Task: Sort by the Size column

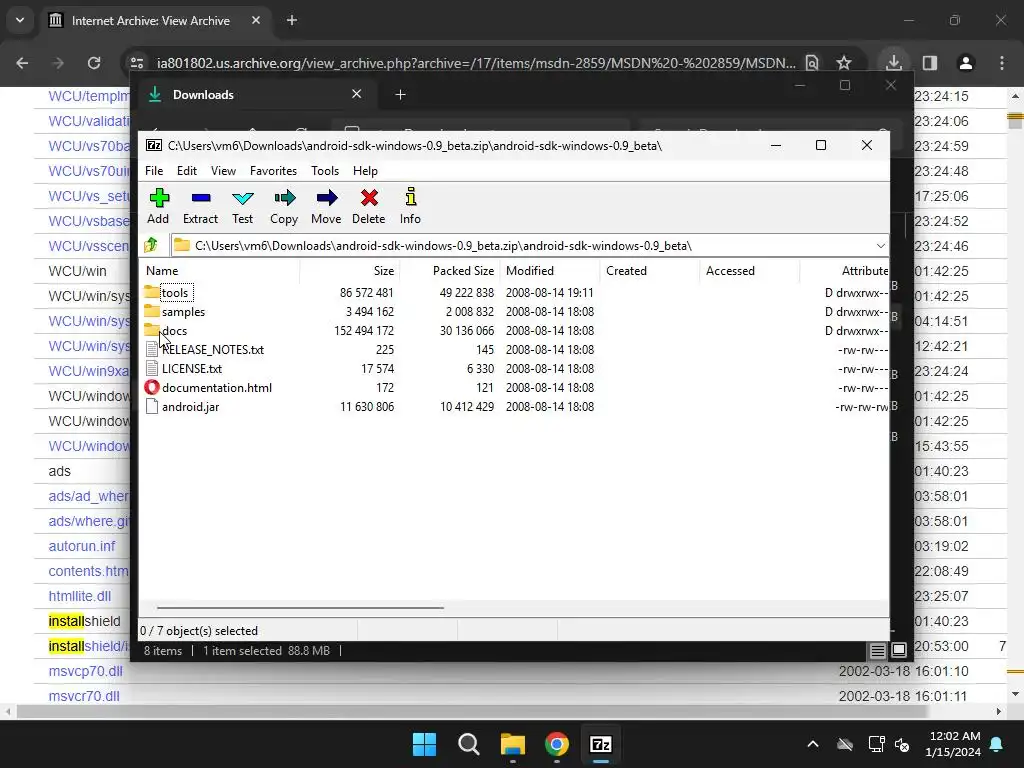Action: coord(349,270)
